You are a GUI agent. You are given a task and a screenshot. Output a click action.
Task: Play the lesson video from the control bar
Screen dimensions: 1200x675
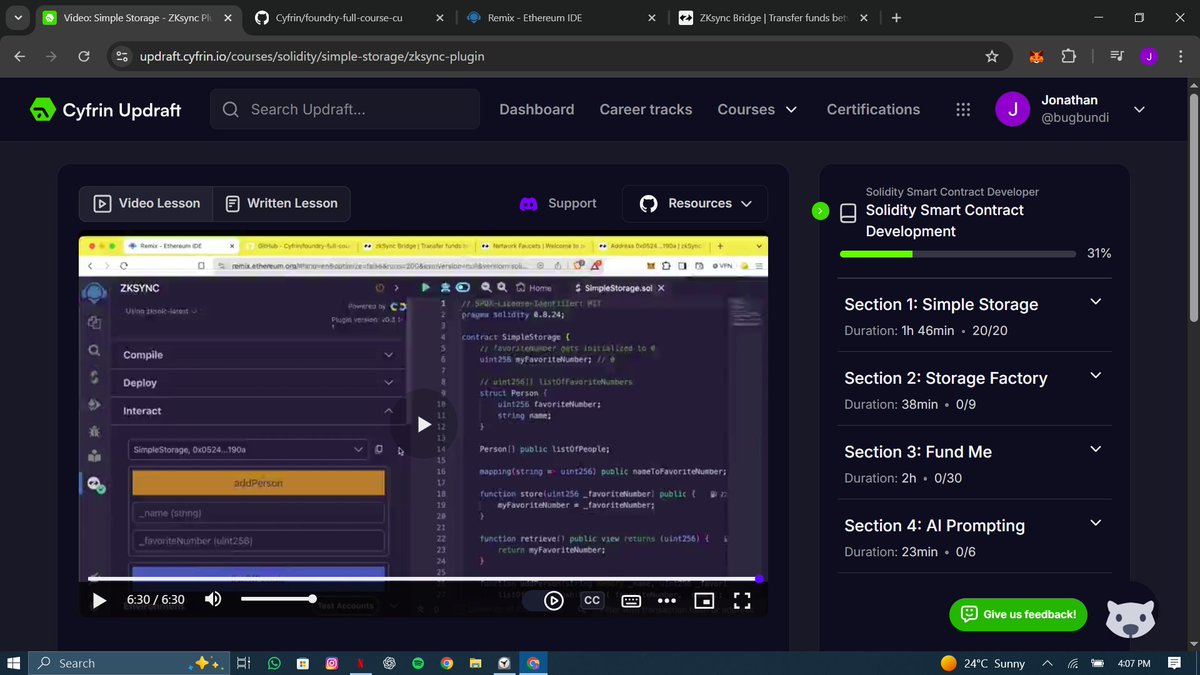coord(99,600)
